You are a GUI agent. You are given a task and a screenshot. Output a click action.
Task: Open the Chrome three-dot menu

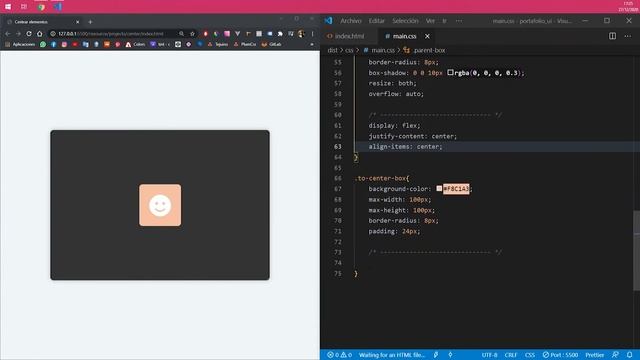pos(313,34)
